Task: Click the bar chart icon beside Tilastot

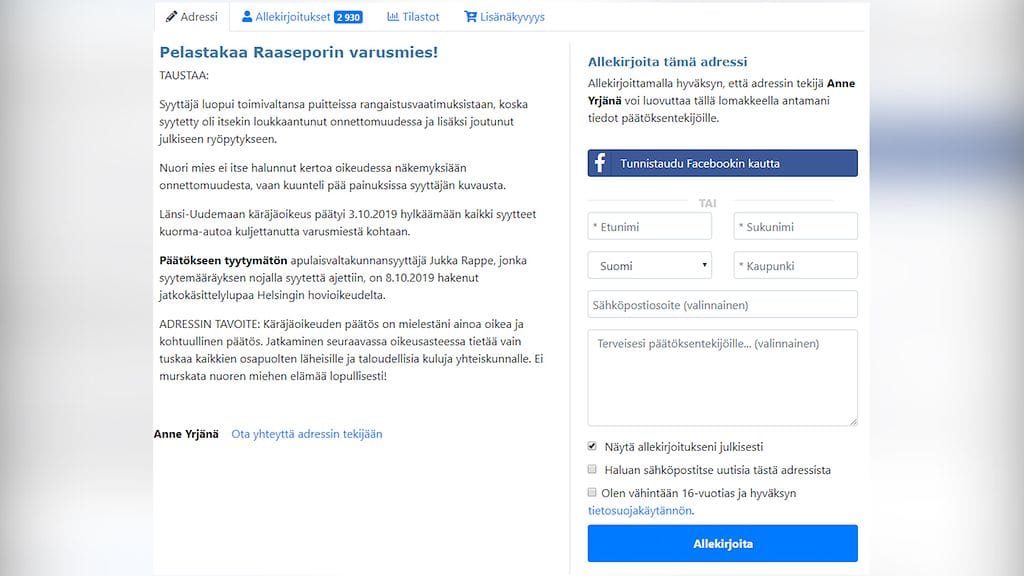Action: (393, 17)
